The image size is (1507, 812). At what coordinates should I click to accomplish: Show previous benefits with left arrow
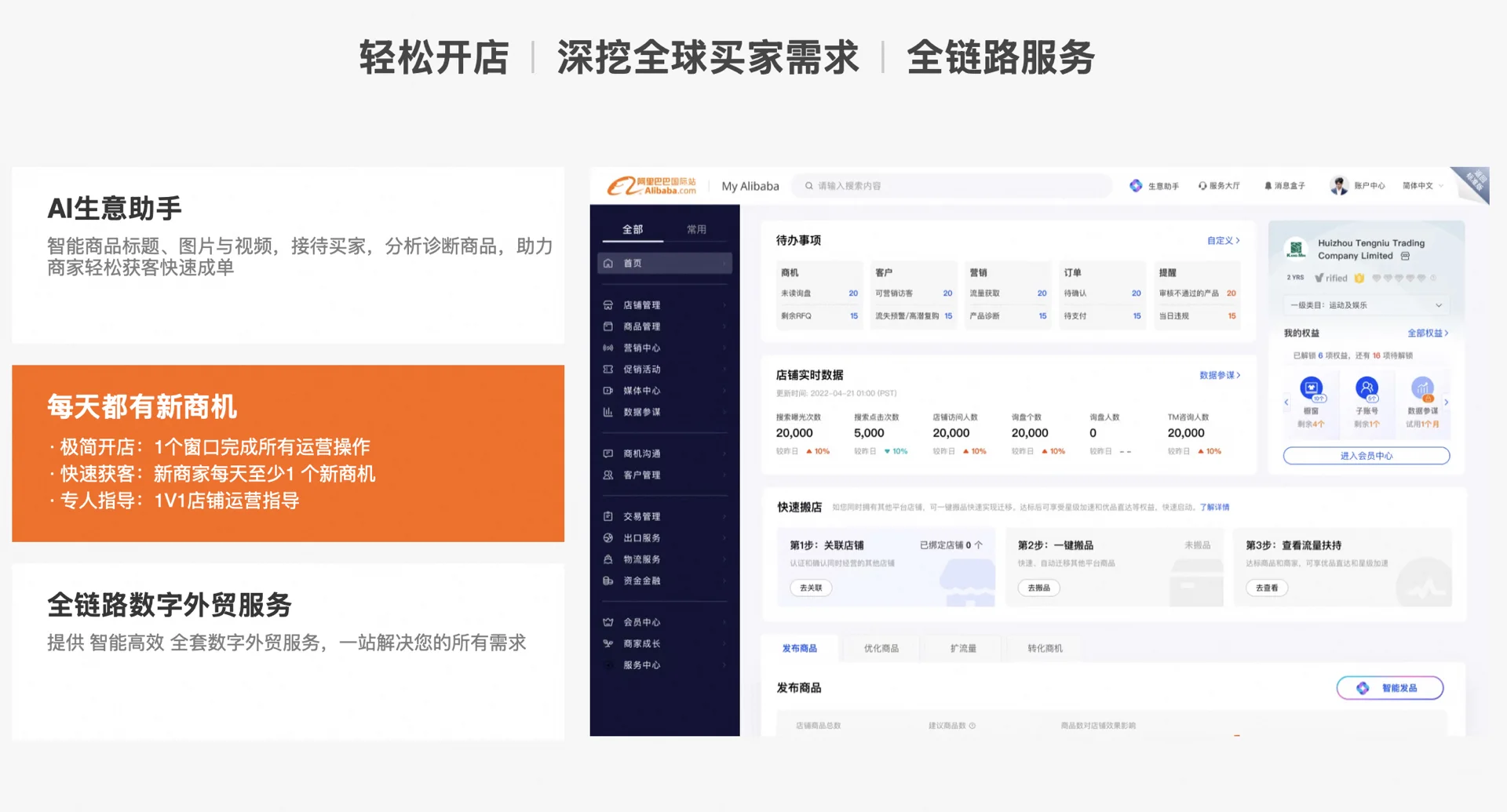tap(1286, 402)
